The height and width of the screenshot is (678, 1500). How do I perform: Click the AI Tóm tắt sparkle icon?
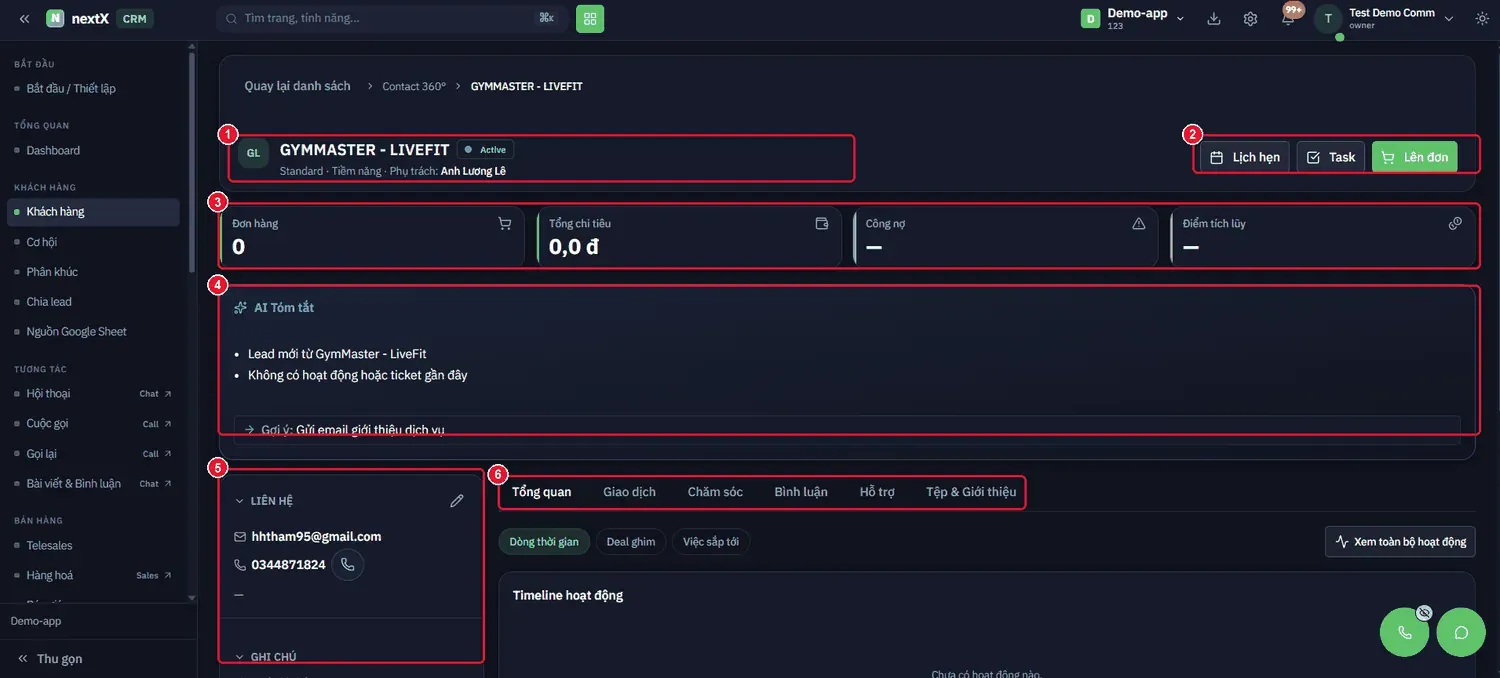pyautogui.click(x=240, y=308)
